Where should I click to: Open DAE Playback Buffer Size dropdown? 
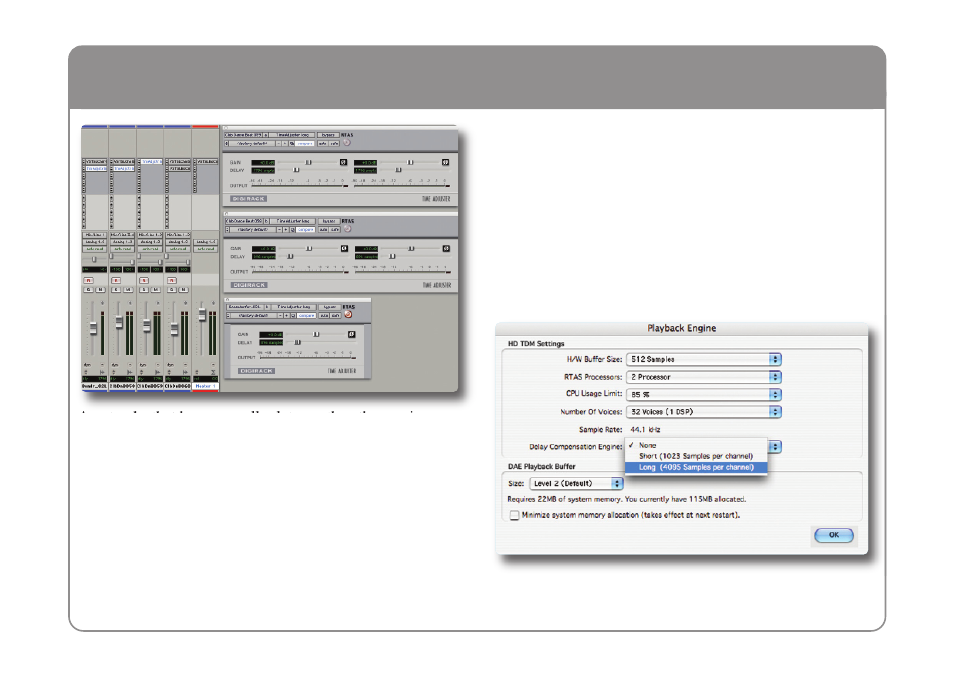[x=576, y=483]
